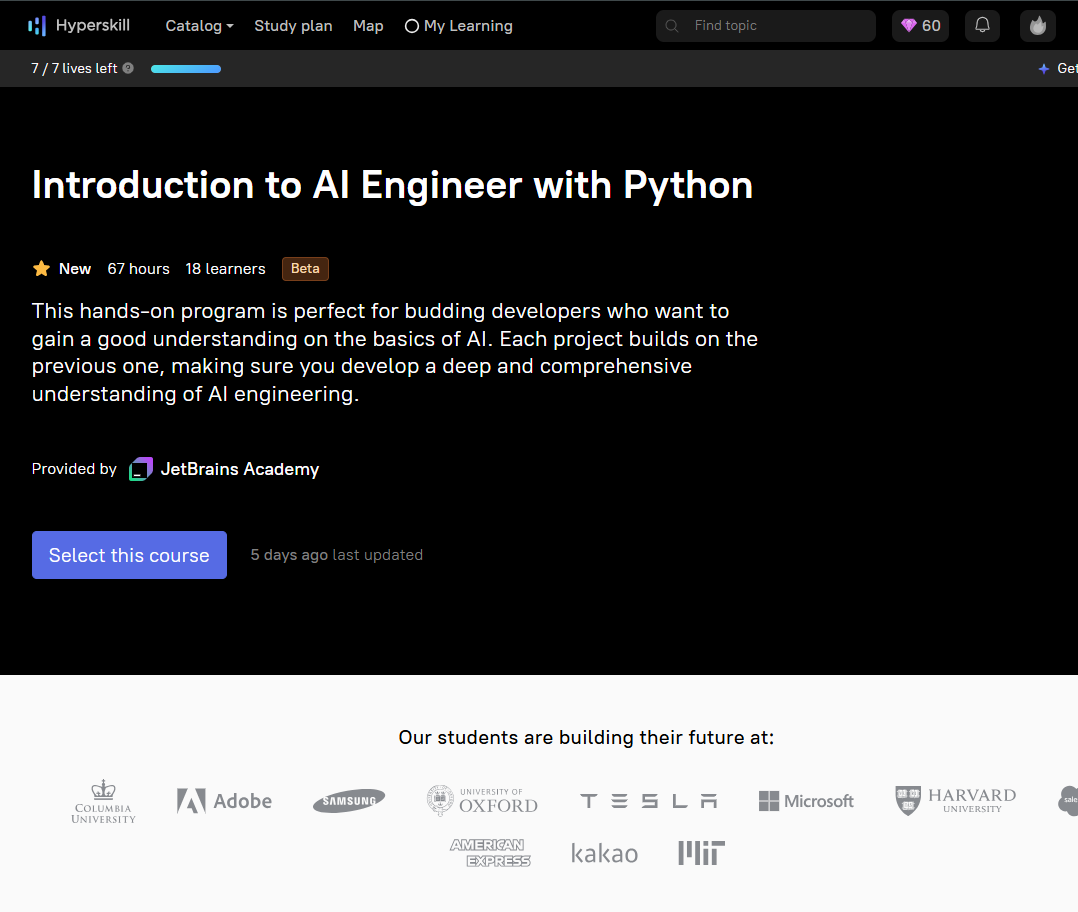The image size is (1078, 912).
Task: Click 'Our students are building their future at:' heading
Action: pyautogui.click(x=586, y=737)
